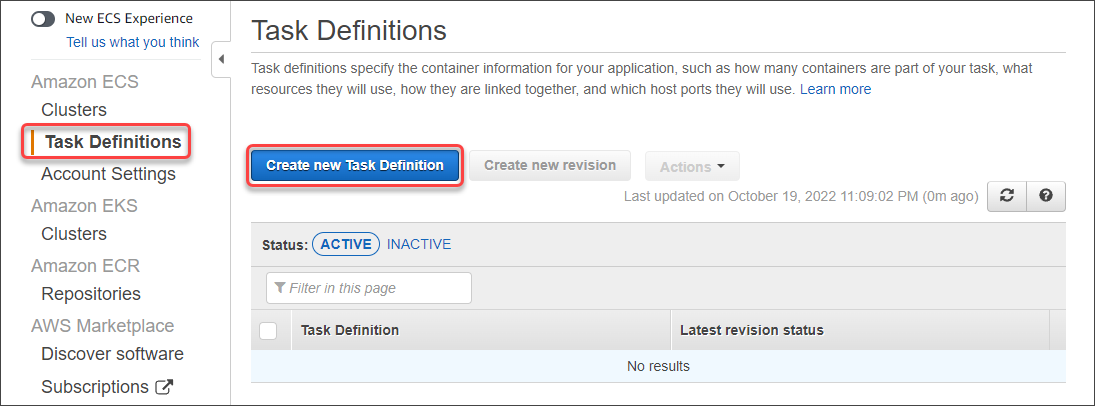
Task: Sort by the Task Definition column header
Action: tap(350, 330)
